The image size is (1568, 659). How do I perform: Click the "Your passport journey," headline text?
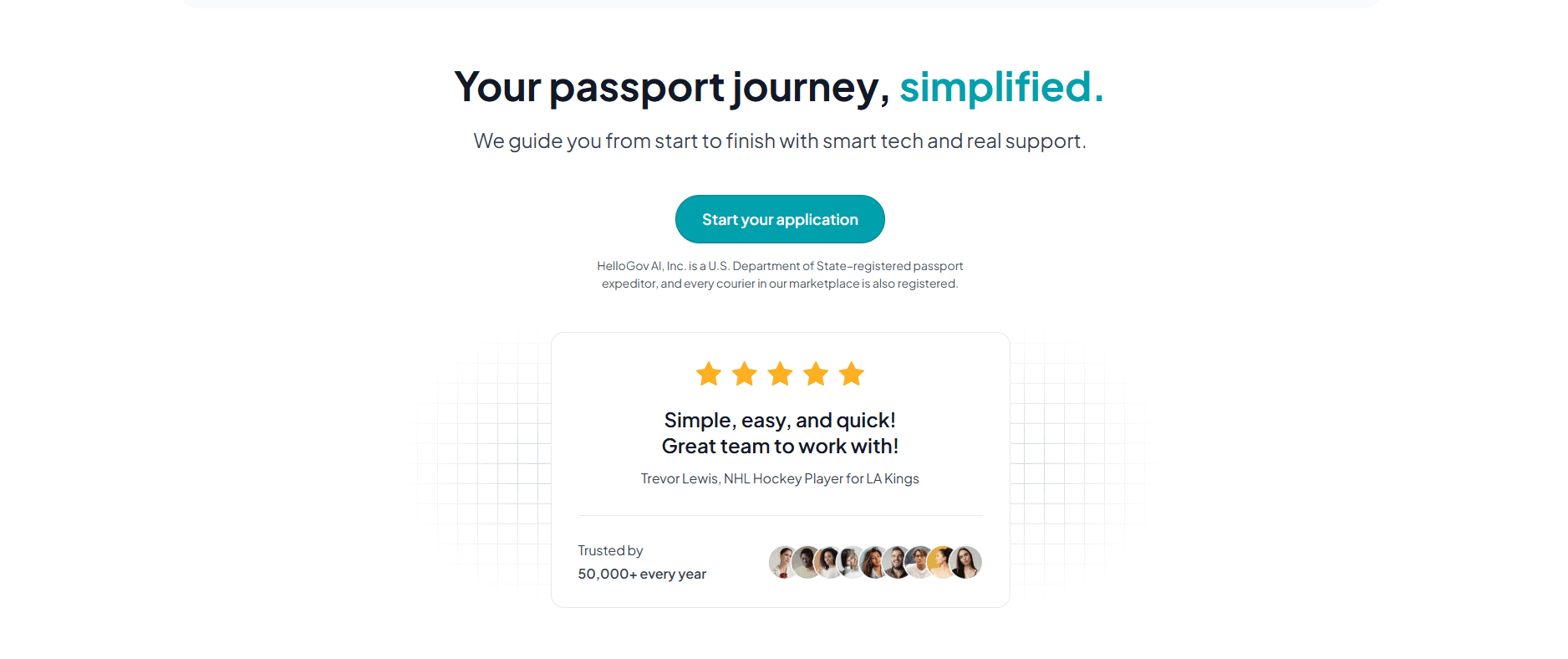[x=671, y=87]
